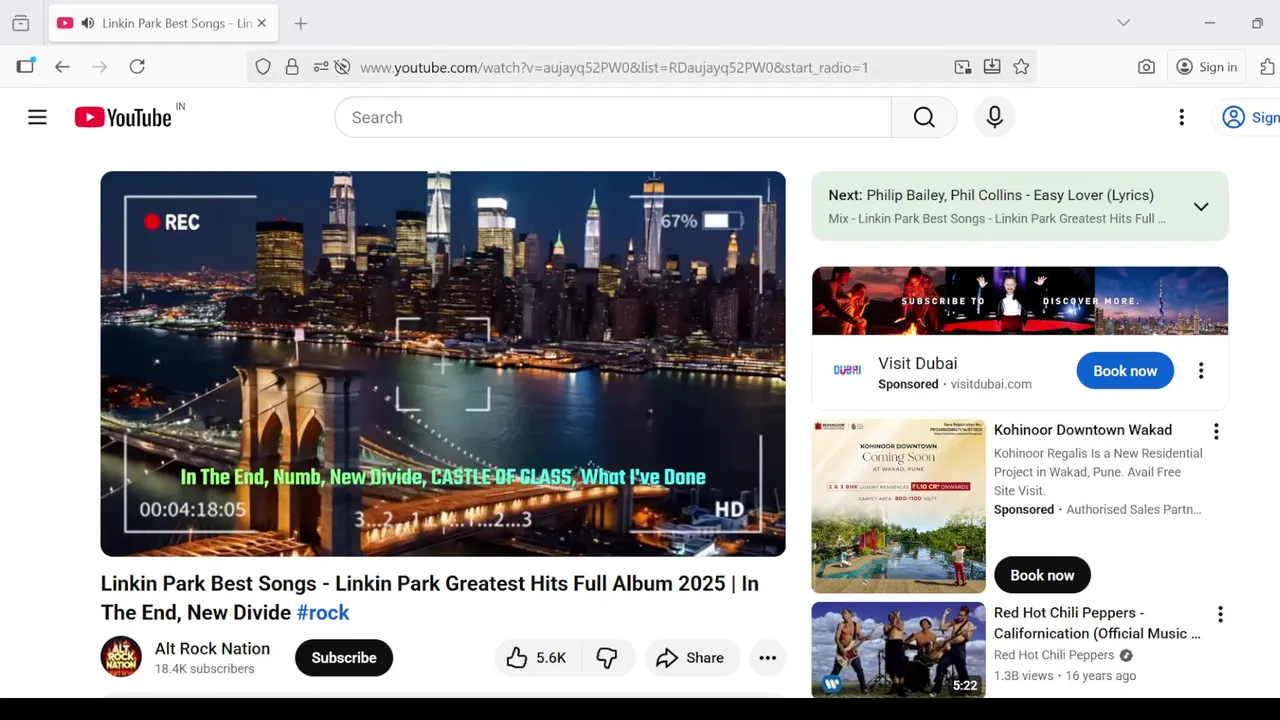Click browser Sign in account button

(x=1206, y=67)
